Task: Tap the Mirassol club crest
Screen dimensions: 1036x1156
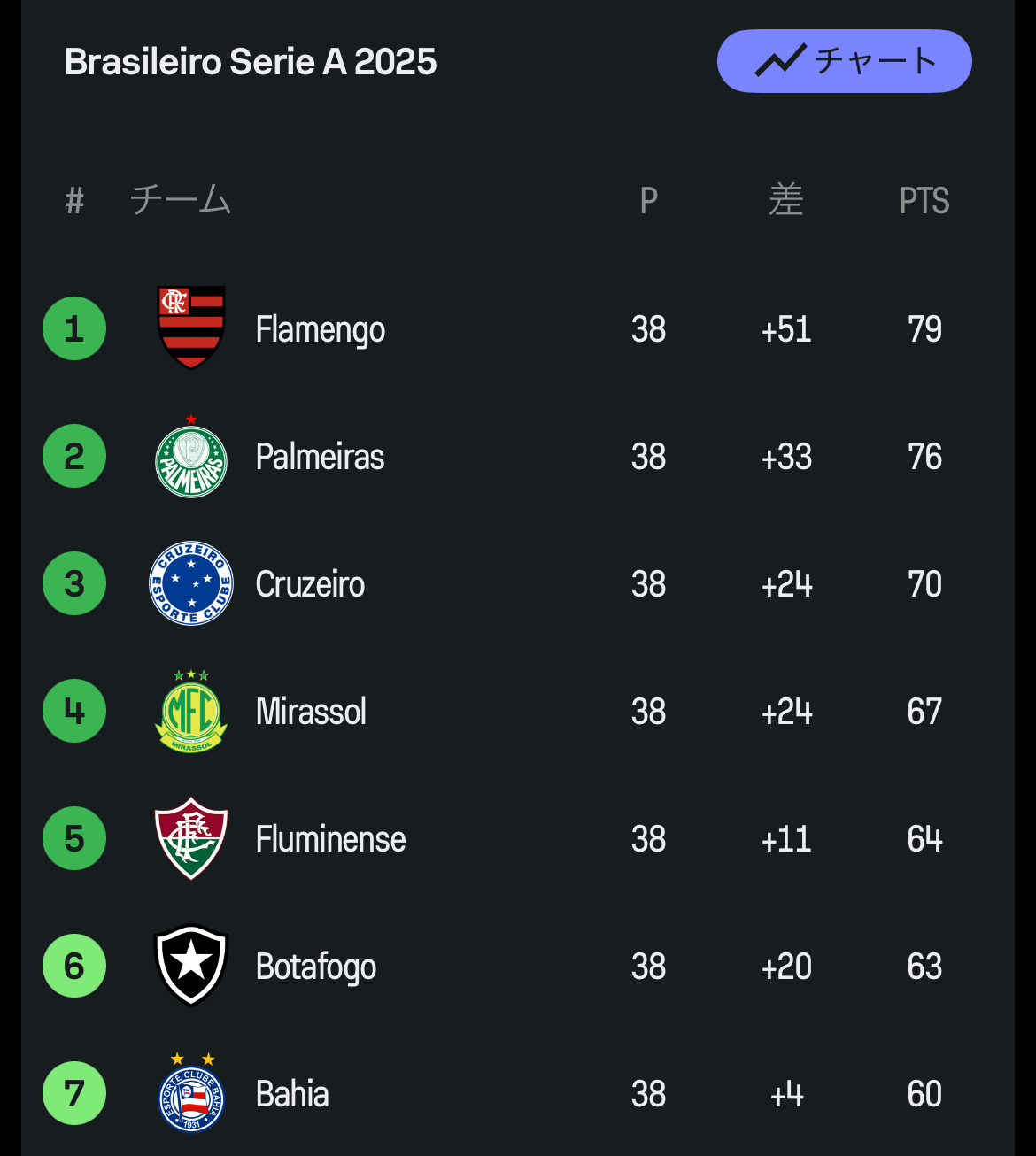Action: (191, 712)
